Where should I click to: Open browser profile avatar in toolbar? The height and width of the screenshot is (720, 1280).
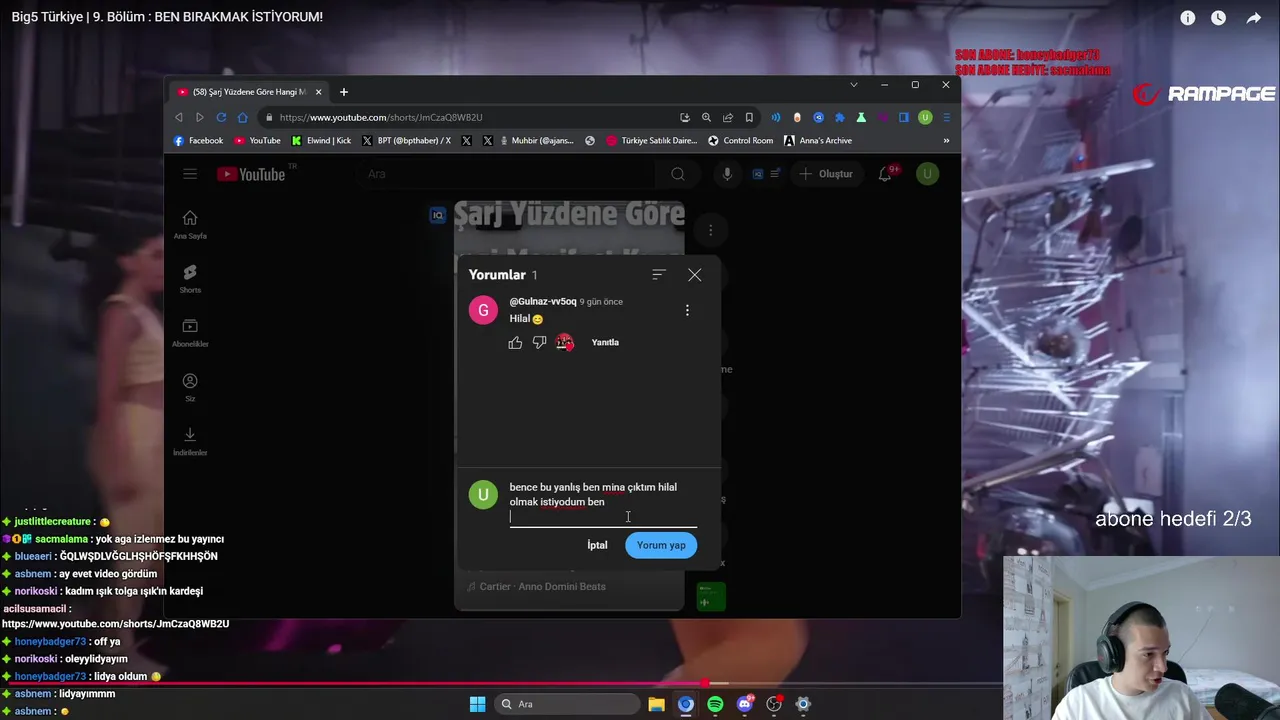point(925,117)
